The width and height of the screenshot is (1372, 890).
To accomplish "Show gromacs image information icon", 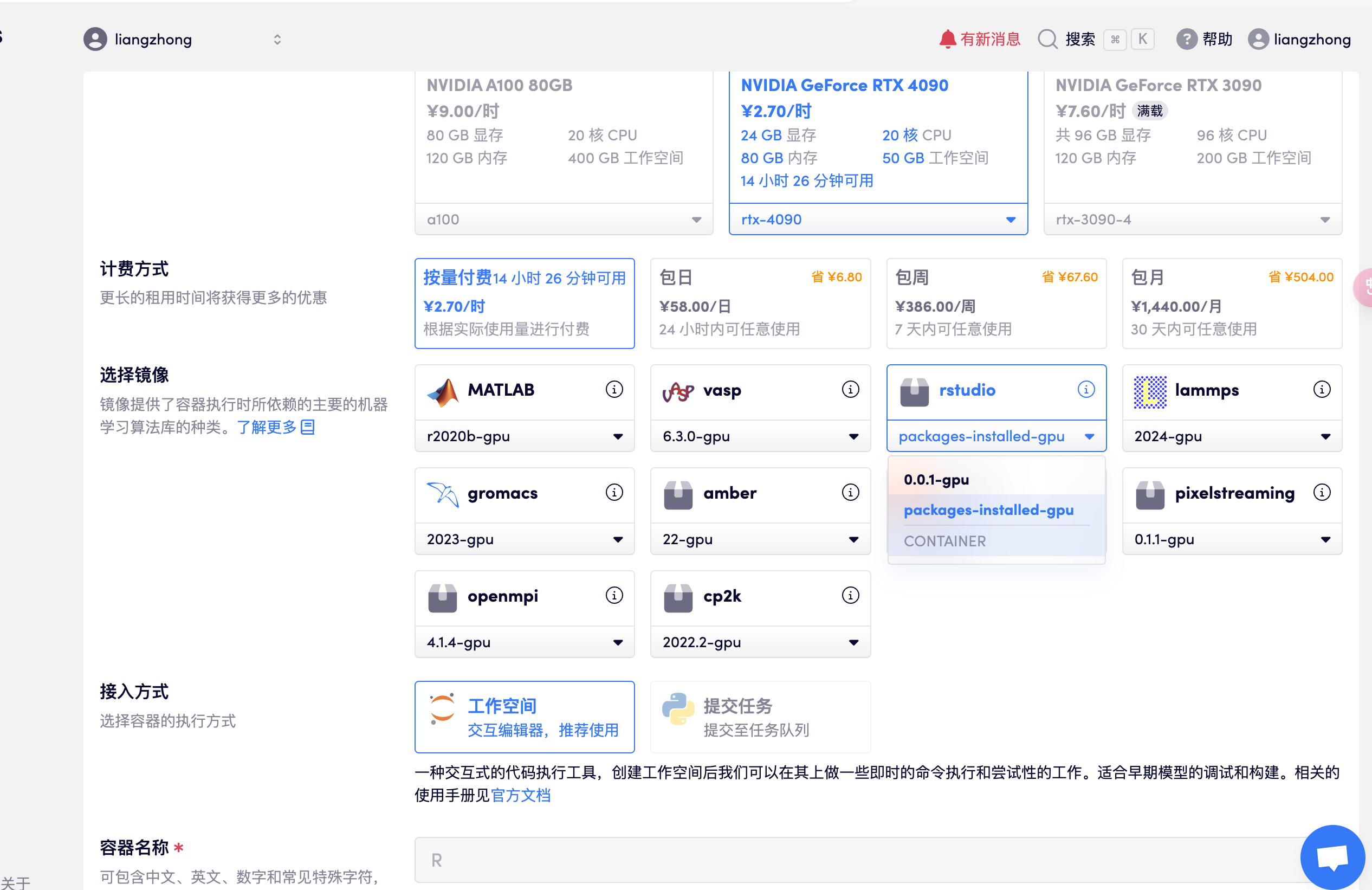I will click(x=614, y=493).
